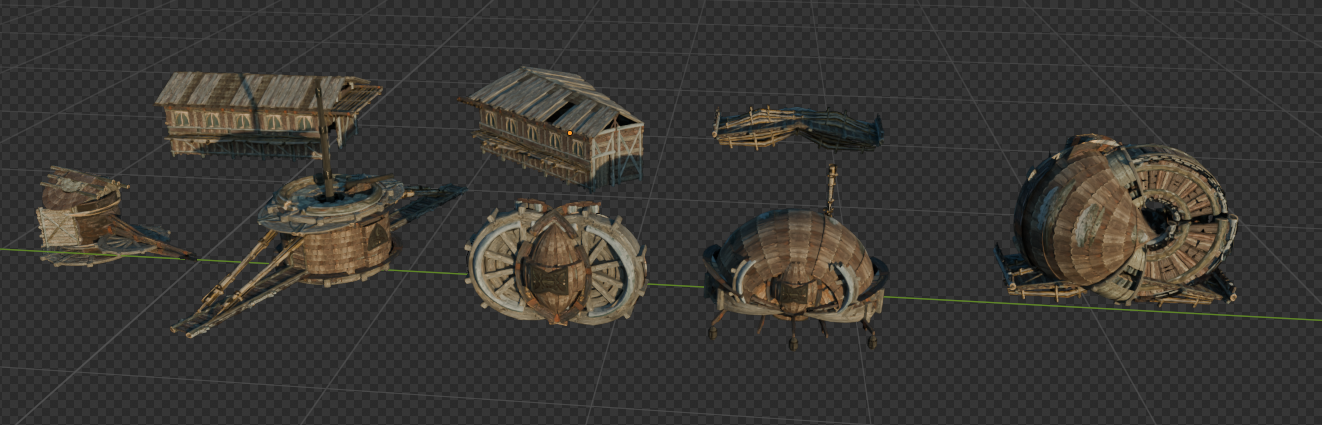The image size is (1322, 425).
Task: Click the curved wooden bridge railing model
Action: [x=796, y=130]
